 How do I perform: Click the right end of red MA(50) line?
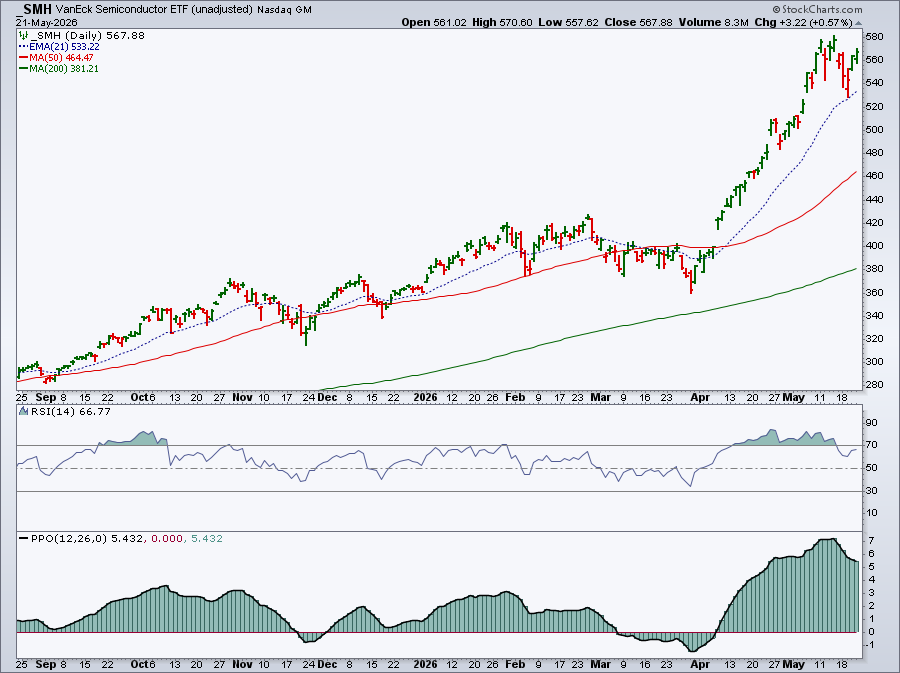point(856,172)
